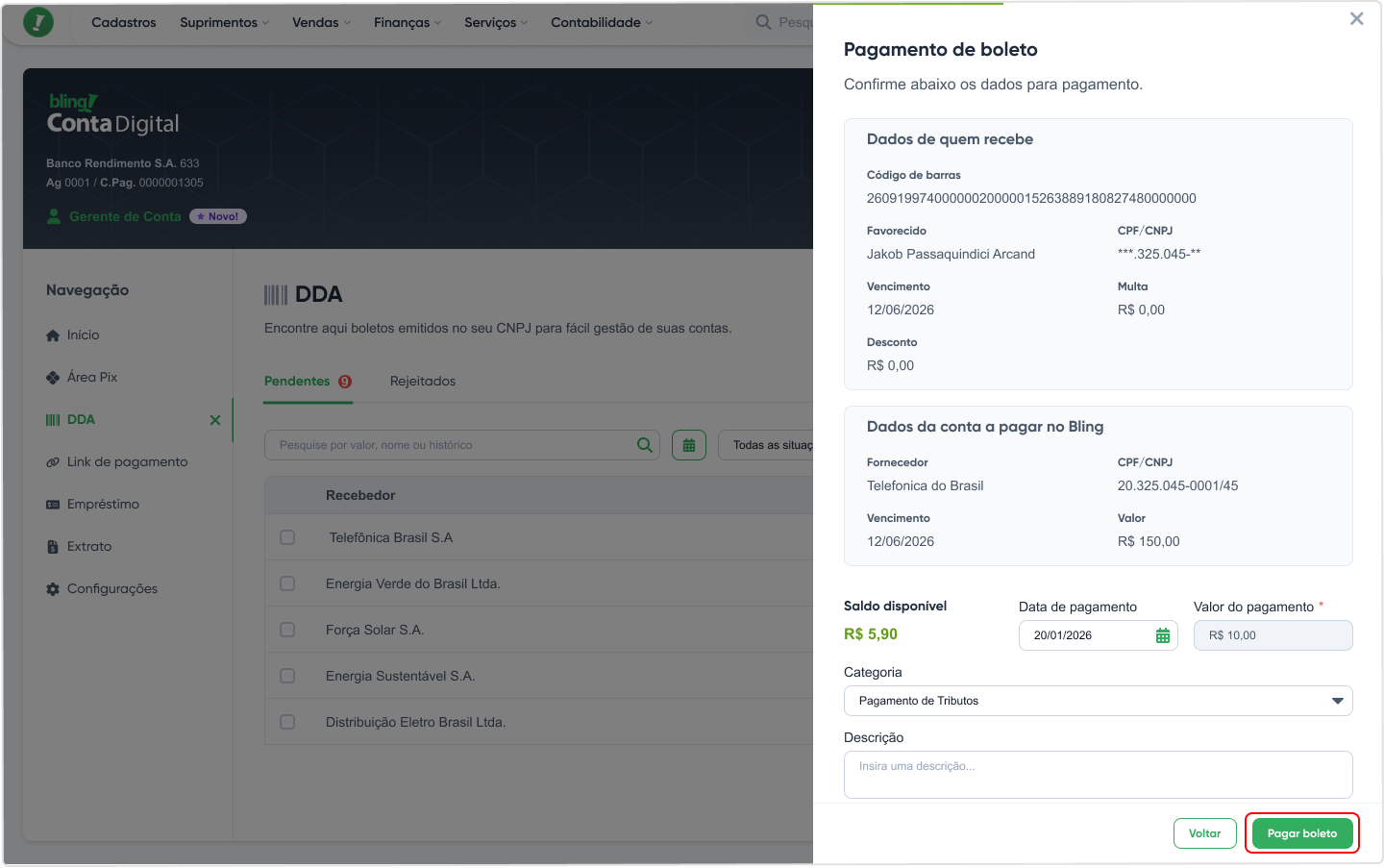Switch to the Rejeitados tab
The height and width of the screenshot is (868, 1384).
pos(423,382)
